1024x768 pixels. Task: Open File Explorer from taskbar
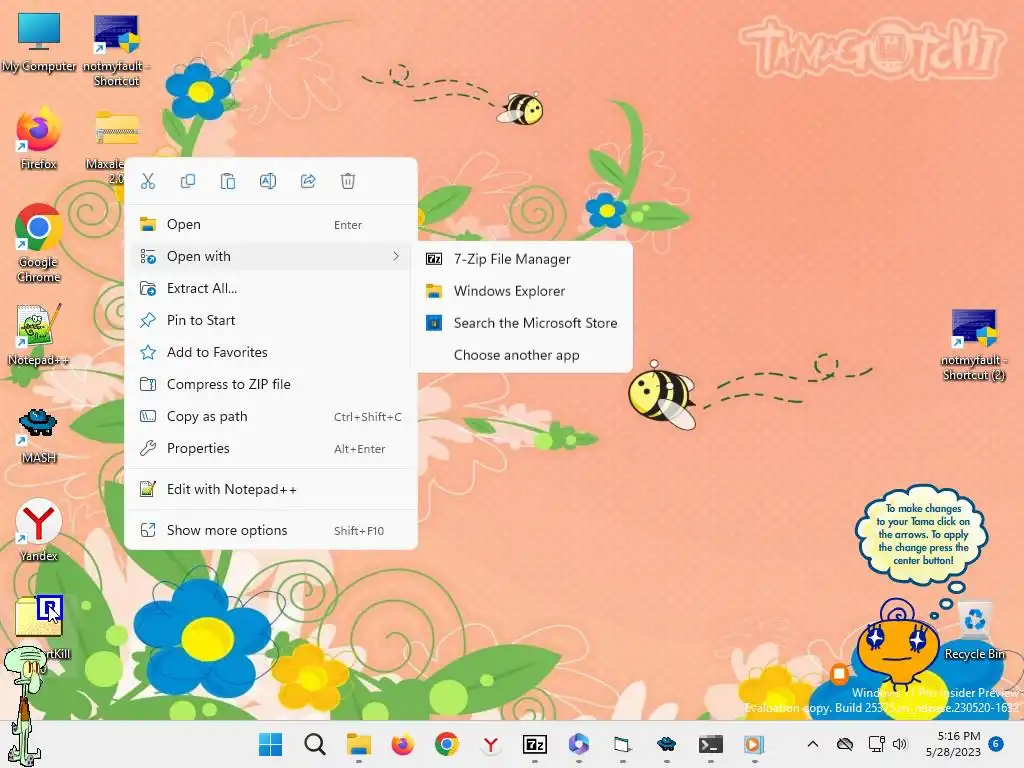[x=359, y=744]
